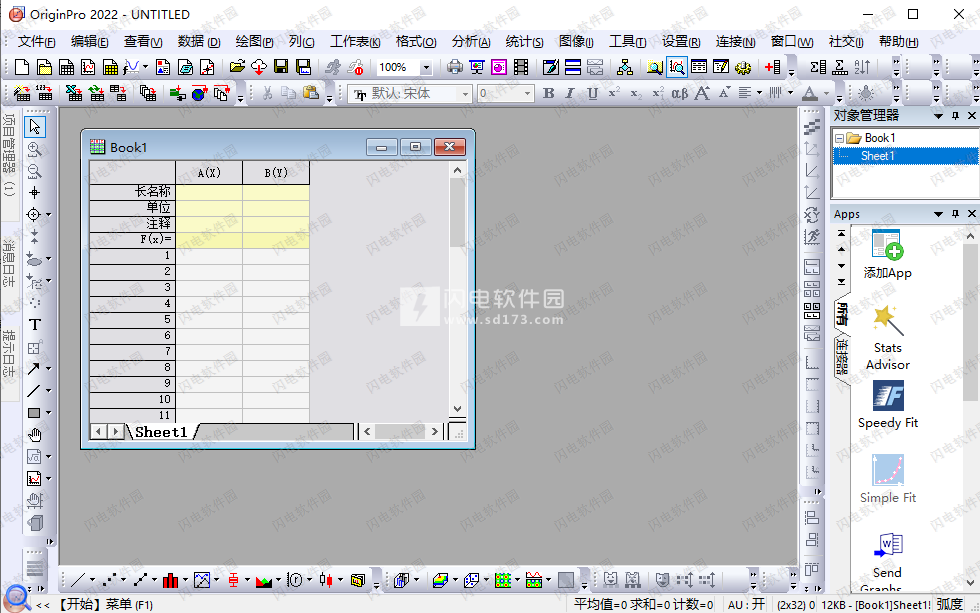Click the Sort A-Z icon
Viewport: 980px width, 613px height.
click(x=862, y=67)
